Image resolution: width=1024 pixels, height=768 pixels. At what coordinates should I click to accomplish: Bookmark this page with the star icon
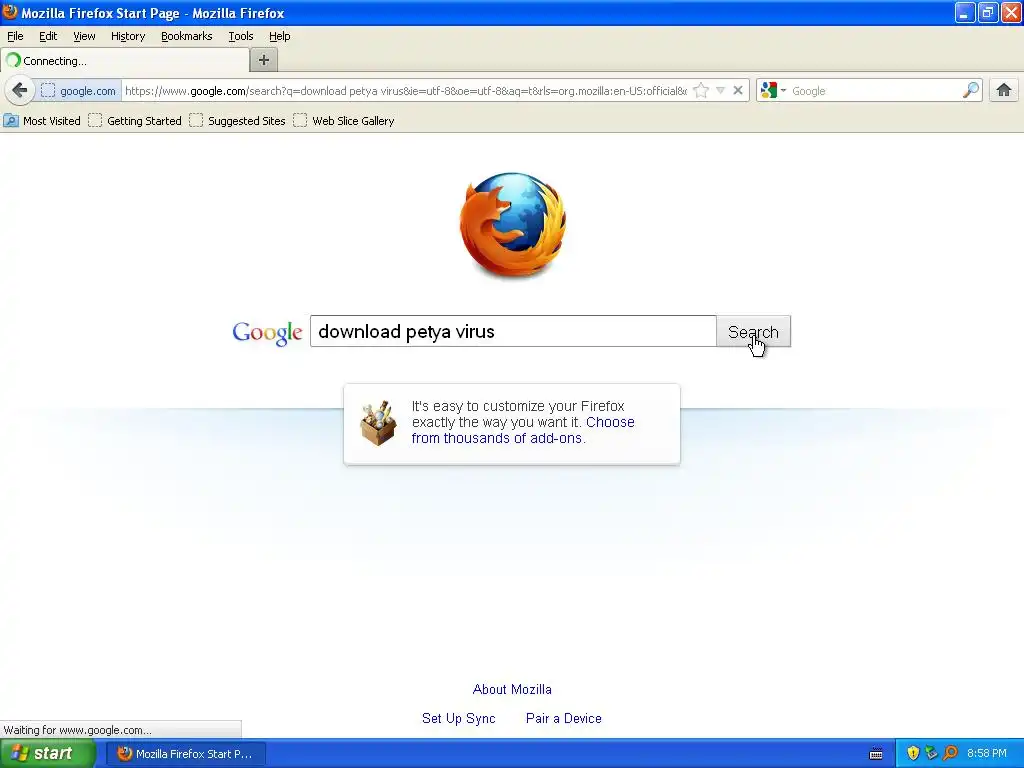click(x=701, y=90)
